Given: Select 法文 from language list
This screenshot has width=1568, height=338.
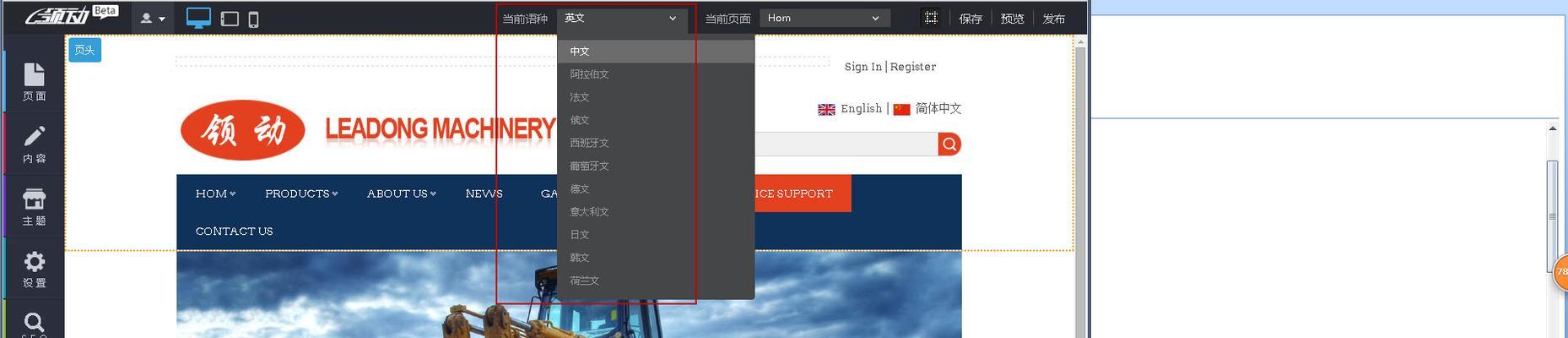Looking at the screenshot, I should tap(655, 97).
